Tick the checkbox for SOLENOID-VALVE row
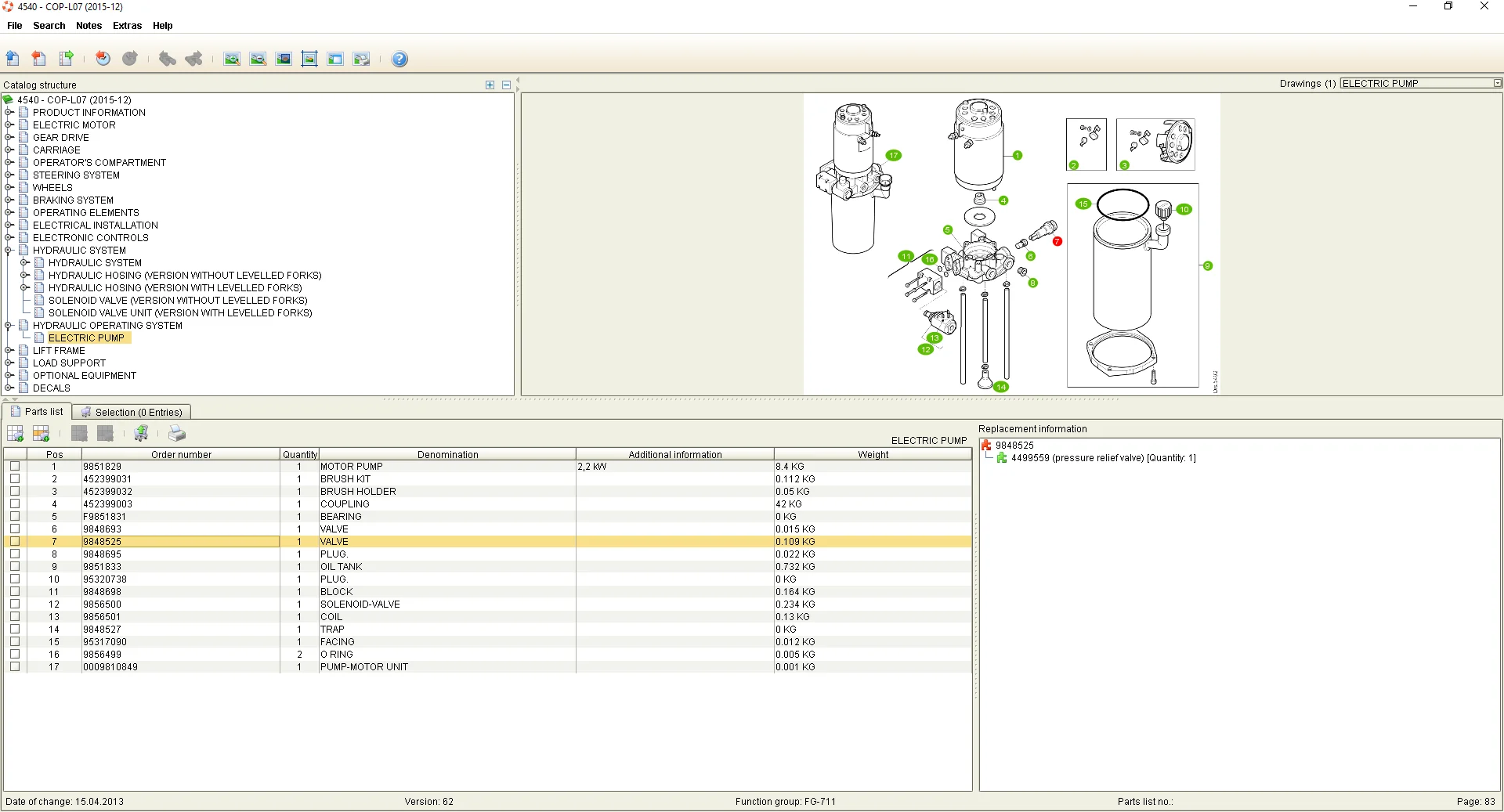Image resolution: width=1504 pixels, height=812 pixels. point(14,604)
